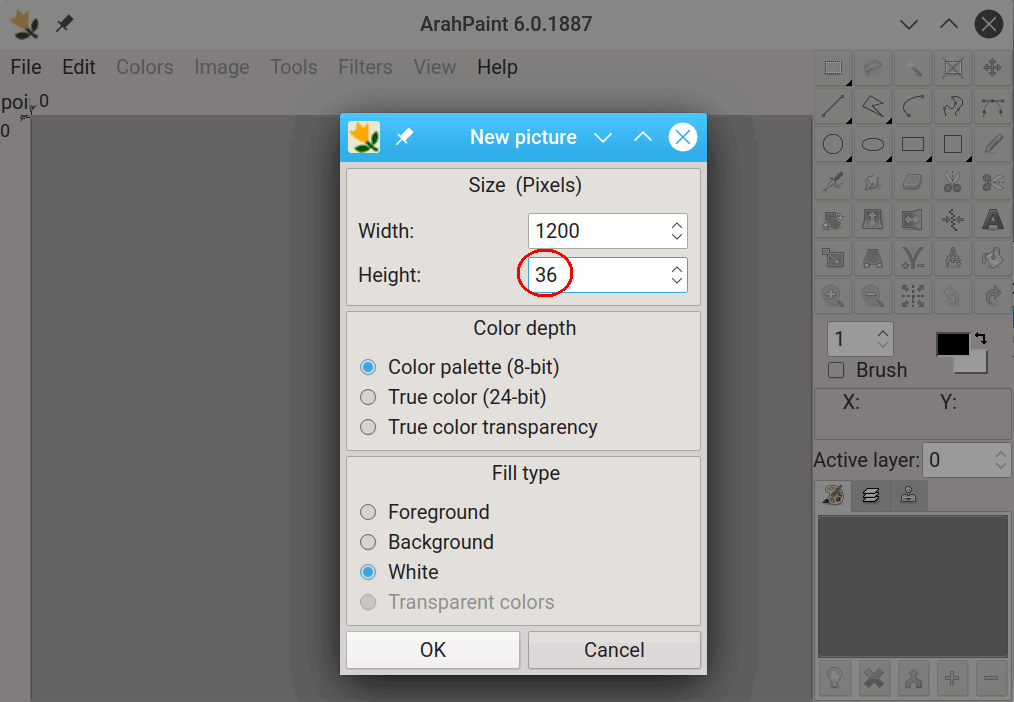
Task: Select the Magic Wand tool
Action: coord(913,68)
